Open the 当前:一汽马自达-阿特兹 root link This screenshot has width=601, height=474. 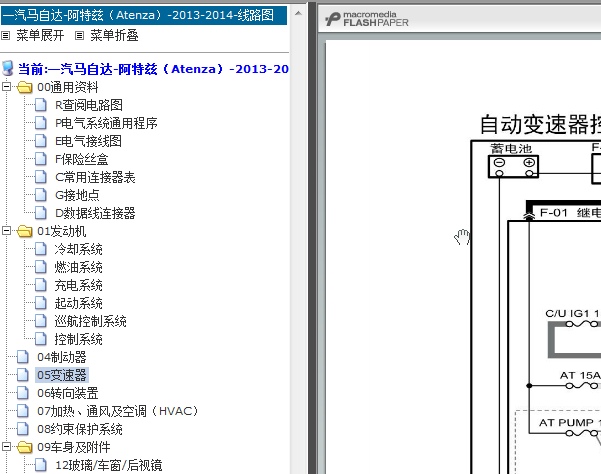coord(153,69)
